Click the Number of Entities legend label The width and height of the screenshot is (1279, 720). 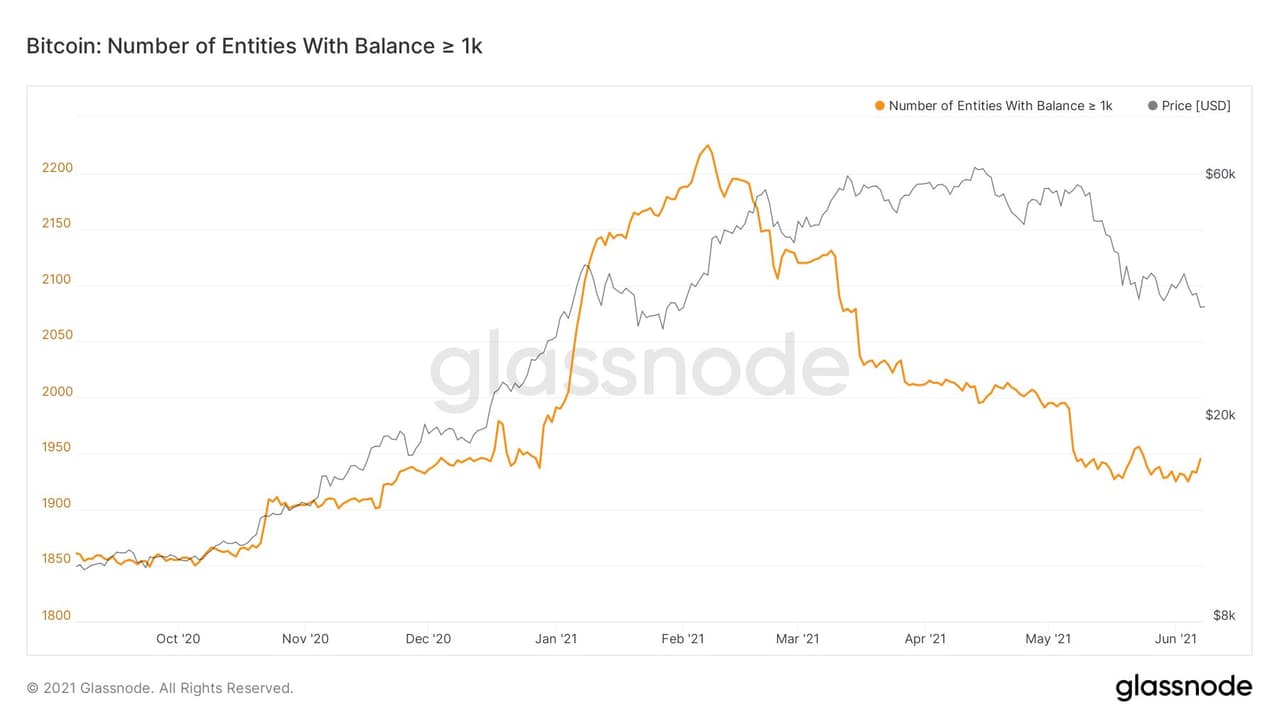1000,106
